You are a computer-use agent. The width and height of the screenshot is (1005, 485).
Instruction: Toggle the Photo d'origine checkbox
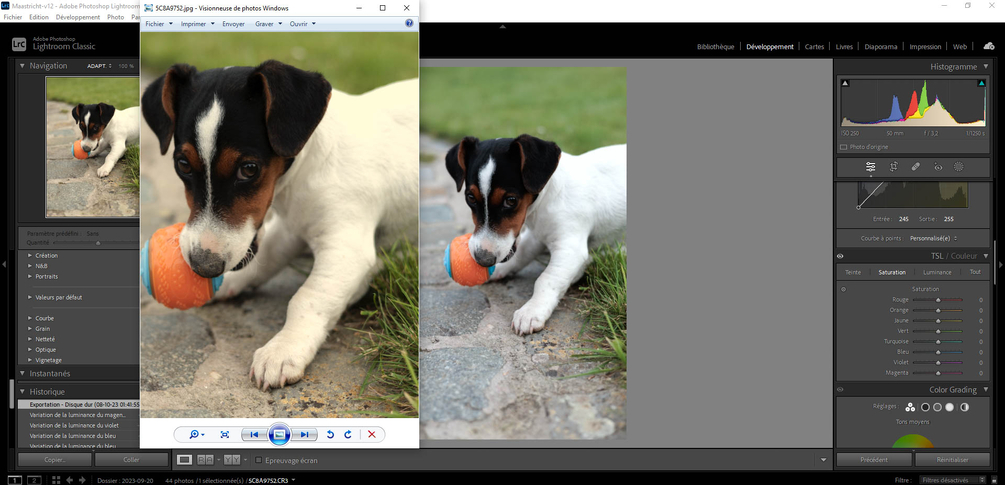pos(844,147)
